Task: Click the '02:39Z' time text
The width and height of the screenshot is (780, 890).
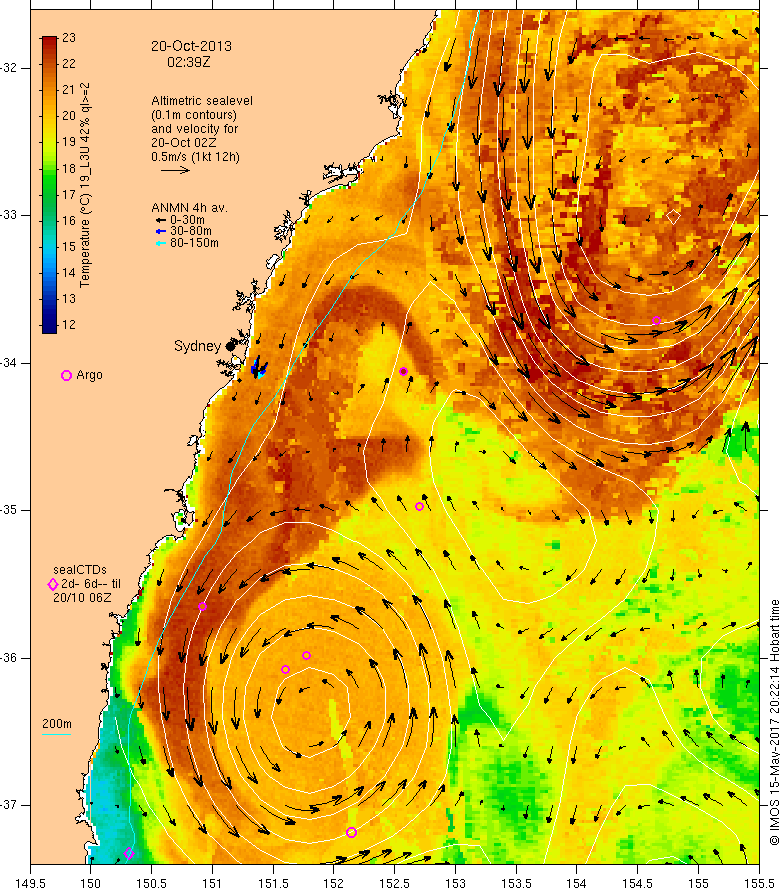Action: (x=188, y=62)
